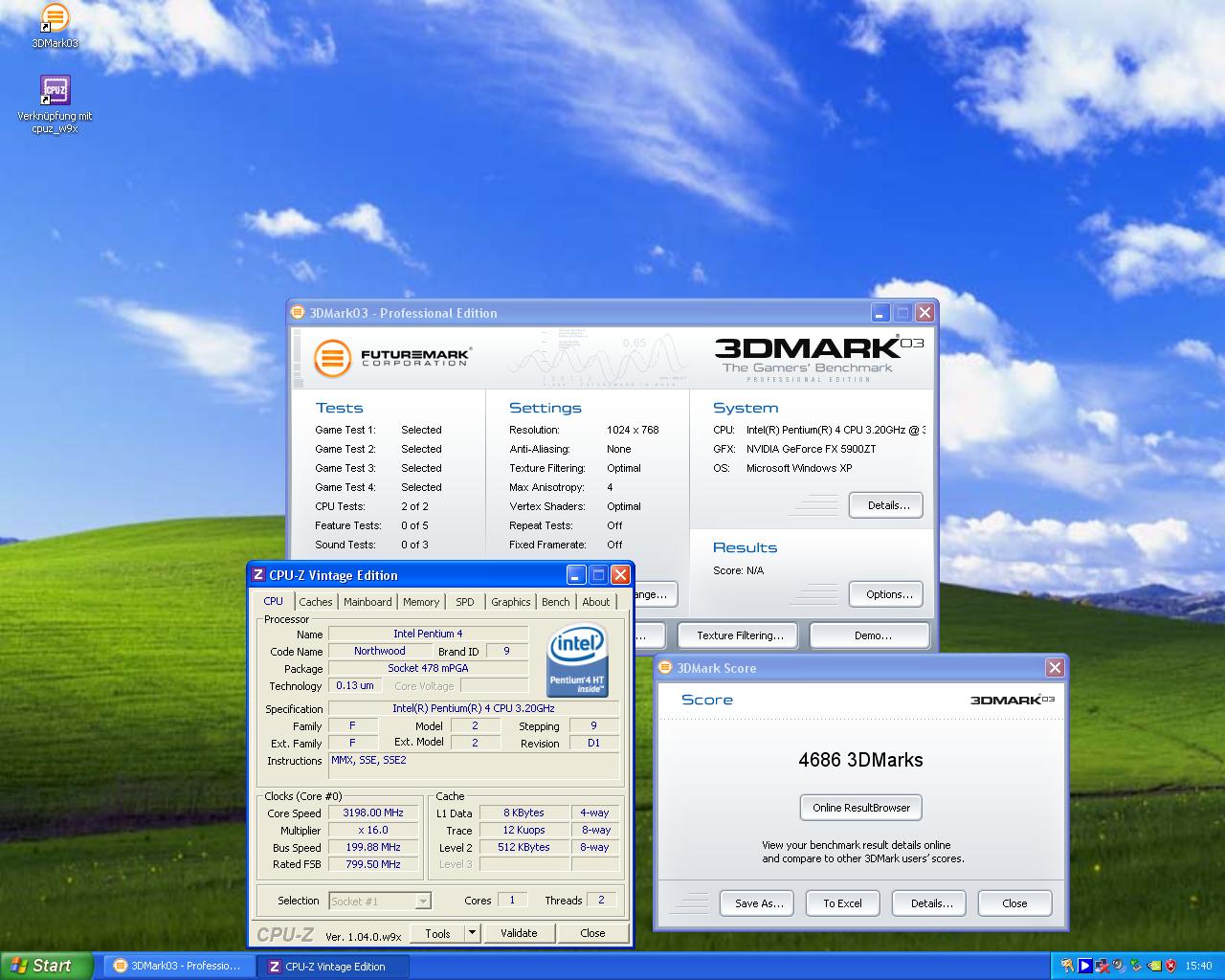This screenshot has width=1225, height=980.
Task: Open the SPD tab in CPU-Z
Action: 465,602
